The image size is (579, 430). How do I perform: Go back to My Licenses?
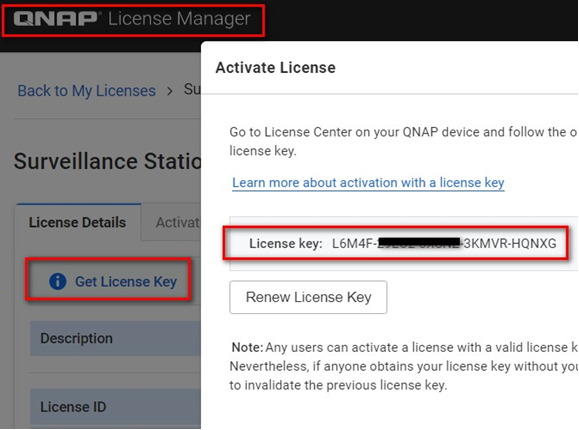(x=87, y=91)
